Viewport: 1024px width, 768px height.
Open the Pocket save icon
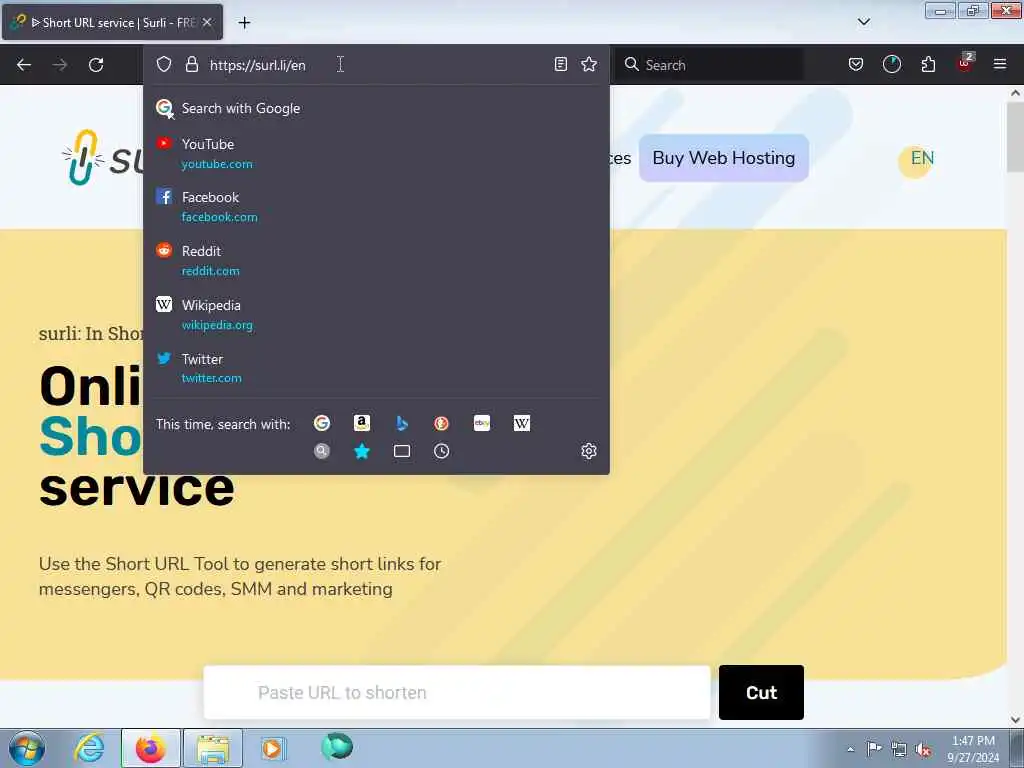coord(856,64)
